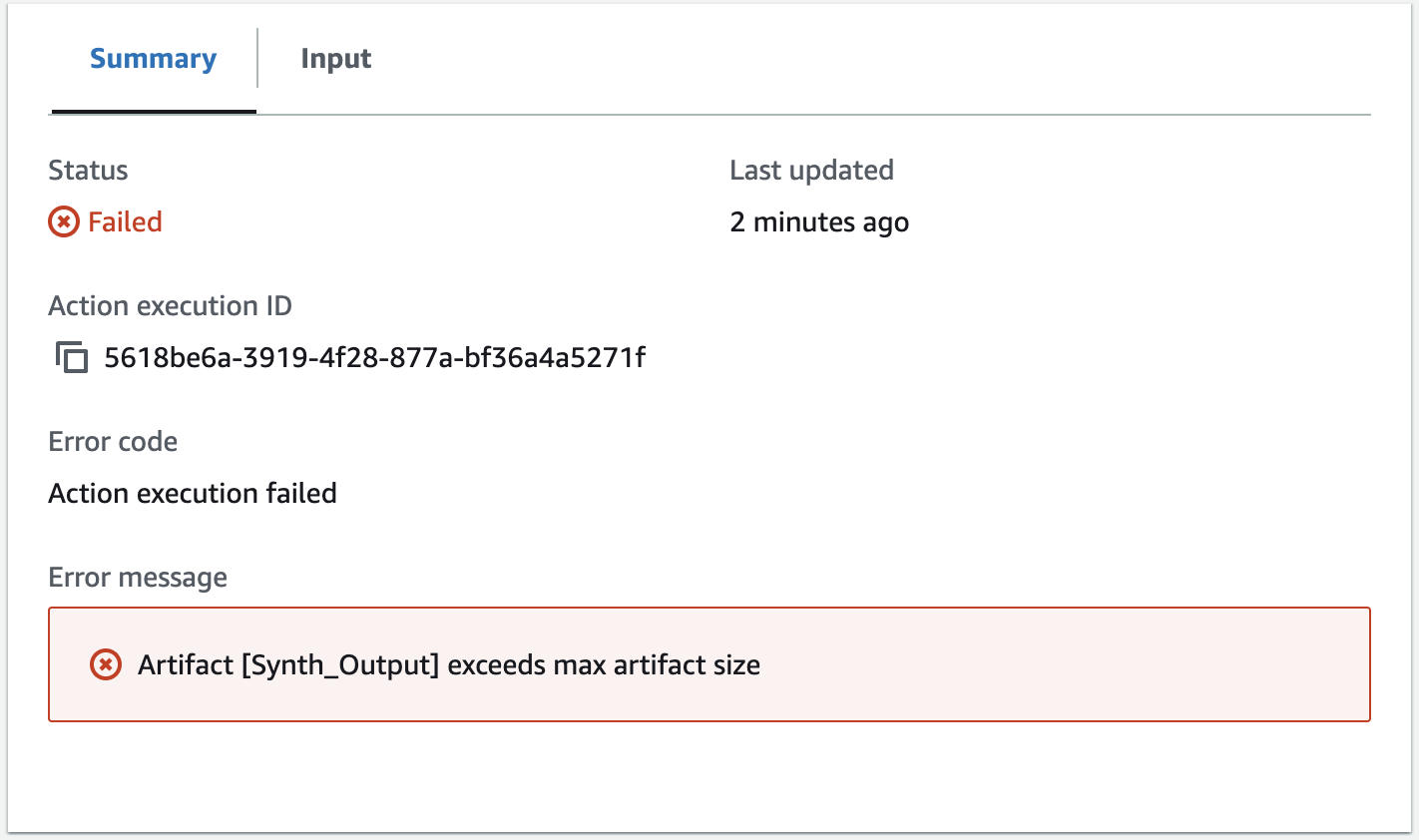Click the Last updated label
Image resolution: width=1419 pixels, height=840 pixels.
click(811, 171)
